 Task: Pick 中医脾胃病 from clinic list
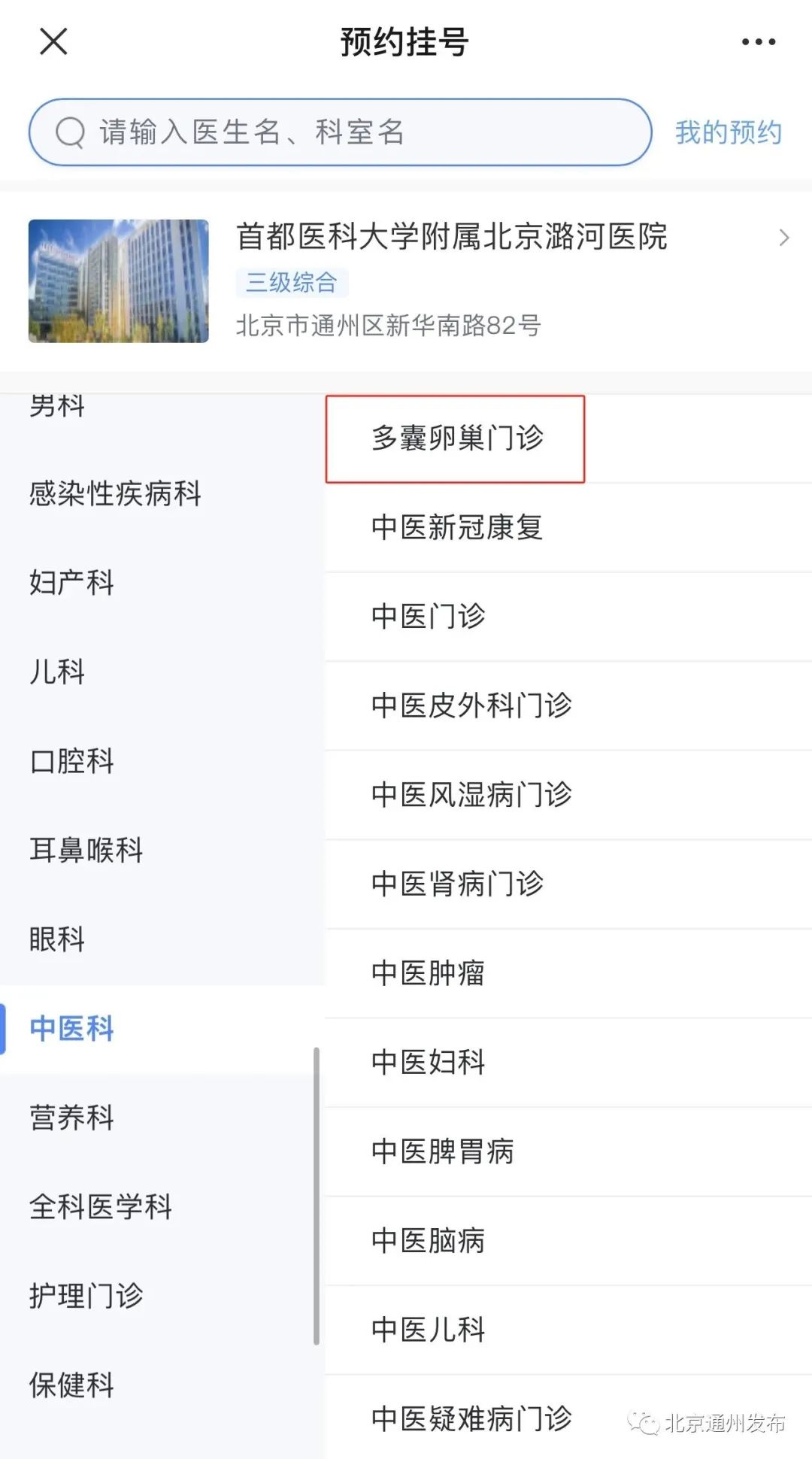point(442,1151)
